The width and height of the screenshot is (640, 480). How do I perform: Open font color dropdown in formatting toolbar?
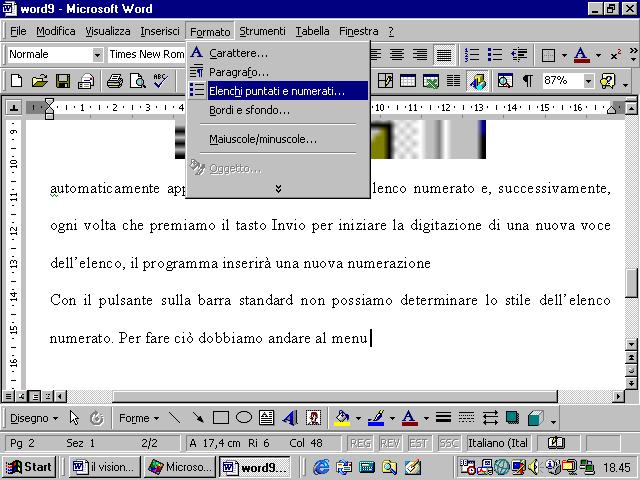(x=598, y=55)
